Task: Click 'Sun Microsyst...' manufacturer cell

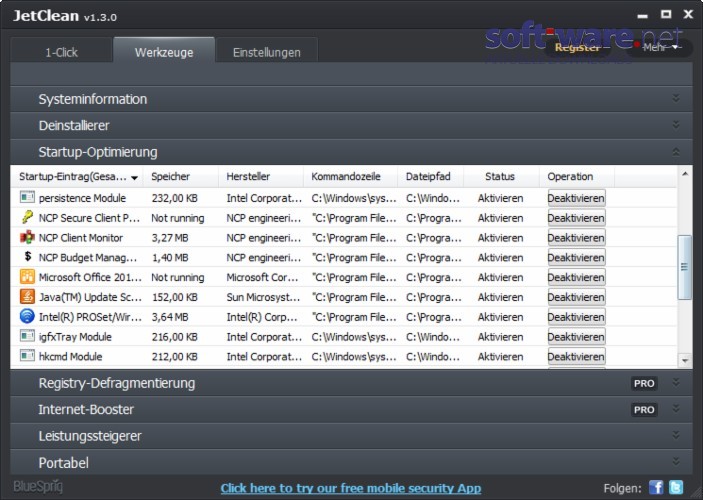Action: [263, 297]
